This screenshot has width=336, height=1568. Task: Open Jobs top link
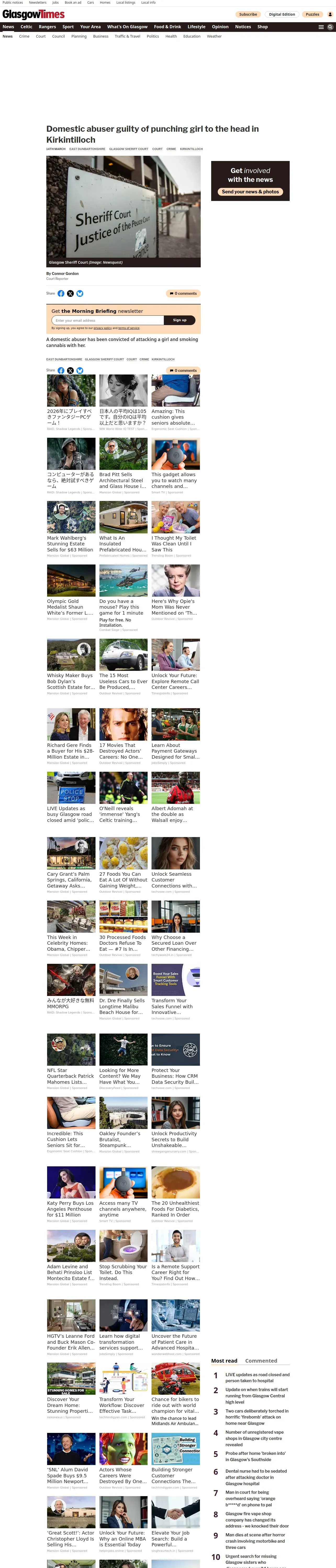[55, 2]
